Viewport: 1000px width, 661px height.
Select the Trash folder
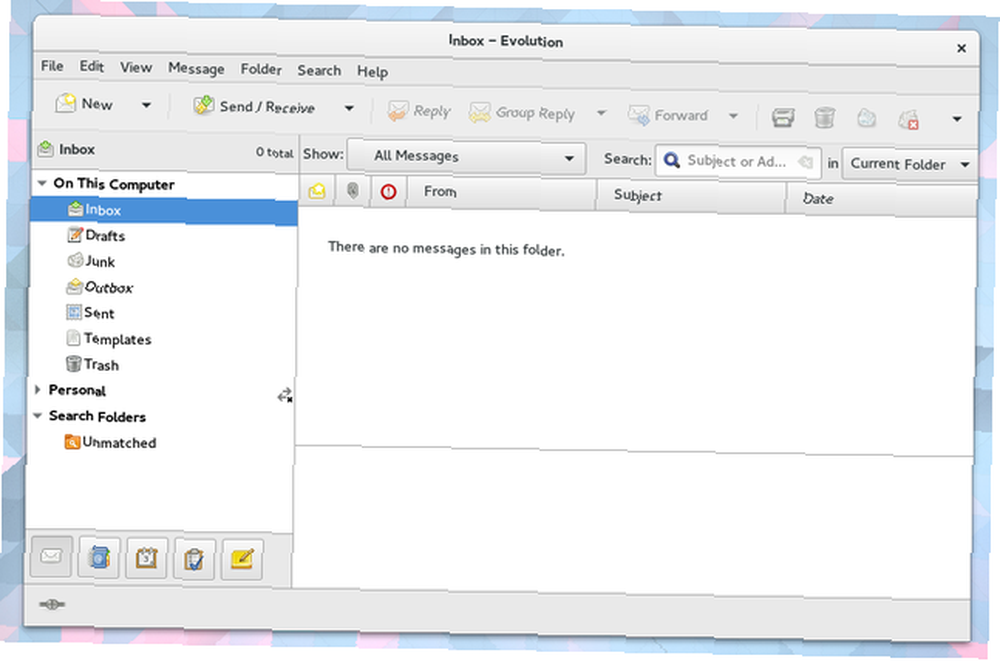[x=92, y=364]
